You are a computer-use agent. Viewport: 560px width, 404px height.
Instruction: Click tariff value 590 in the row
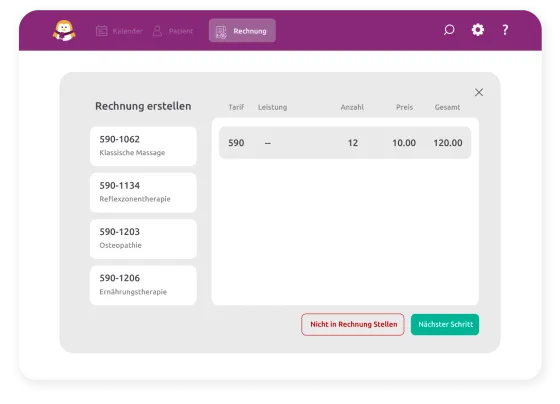[x=236, y=143]
